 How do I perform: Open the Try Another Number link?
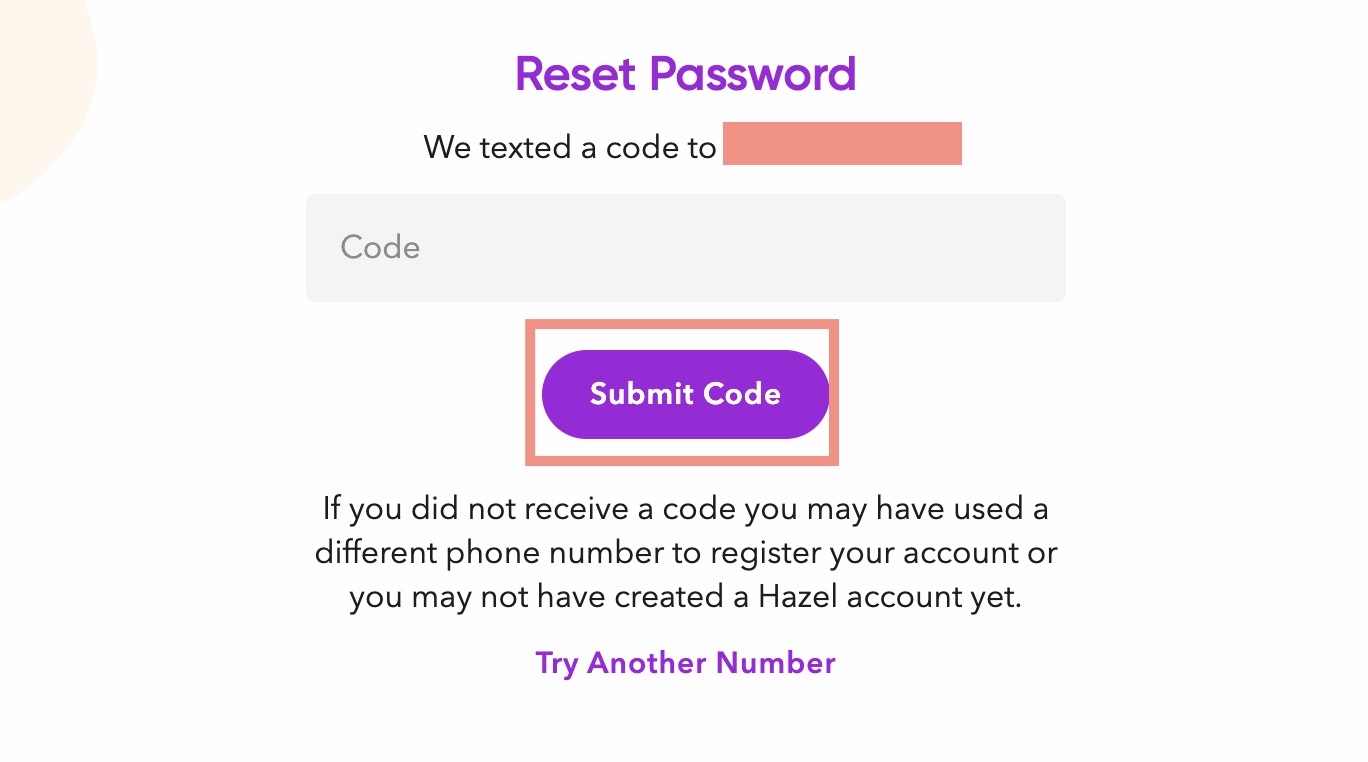685,663
